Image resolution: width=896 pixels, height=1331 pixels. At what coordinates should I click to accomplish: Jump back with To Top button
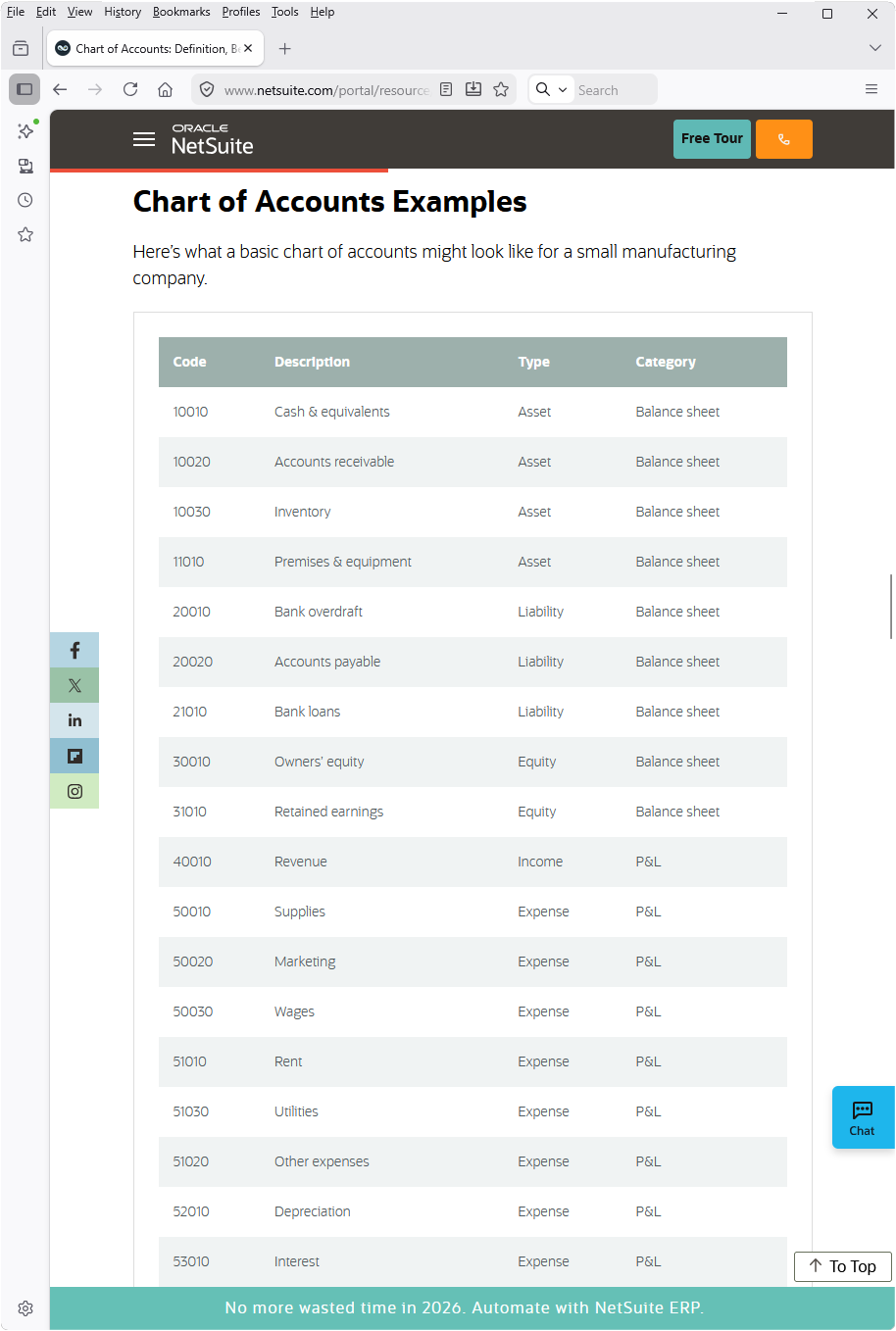[x=843, y=1266]
